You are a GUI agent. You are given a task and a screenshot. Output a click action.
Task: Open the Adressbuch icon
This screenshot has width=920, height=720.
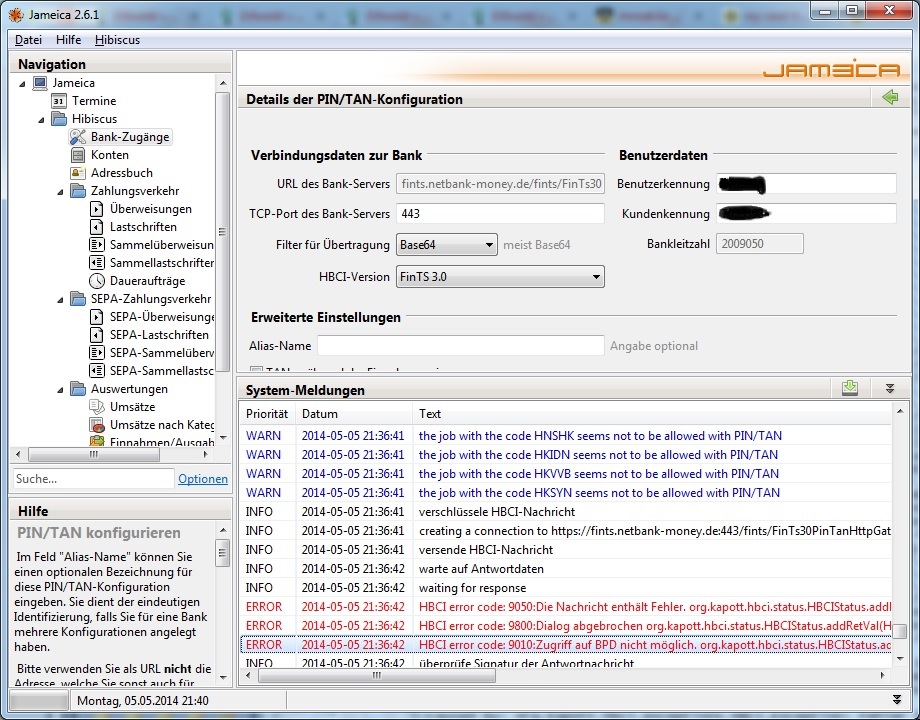pos(77,173)
